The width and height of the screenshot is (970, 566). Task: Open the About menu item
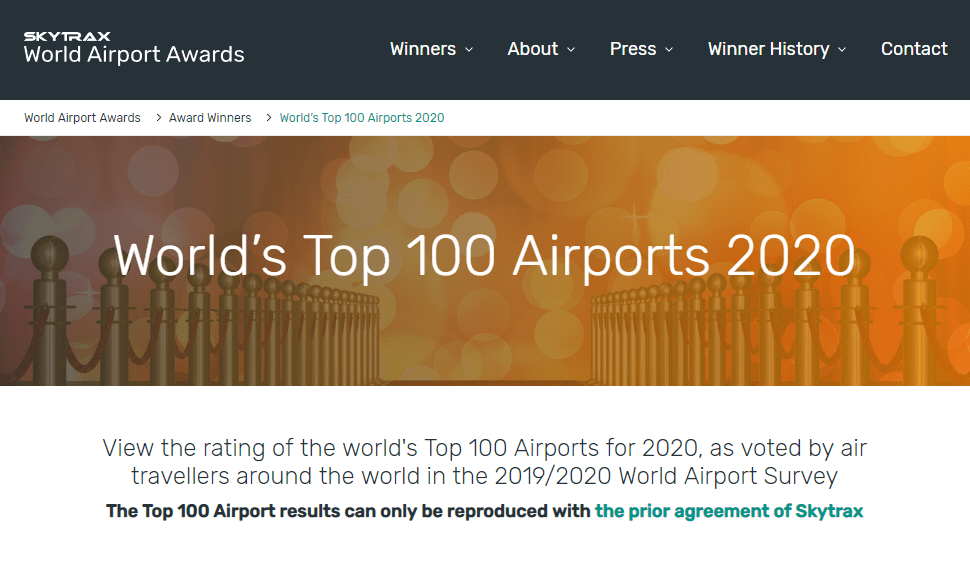point(532,49)
